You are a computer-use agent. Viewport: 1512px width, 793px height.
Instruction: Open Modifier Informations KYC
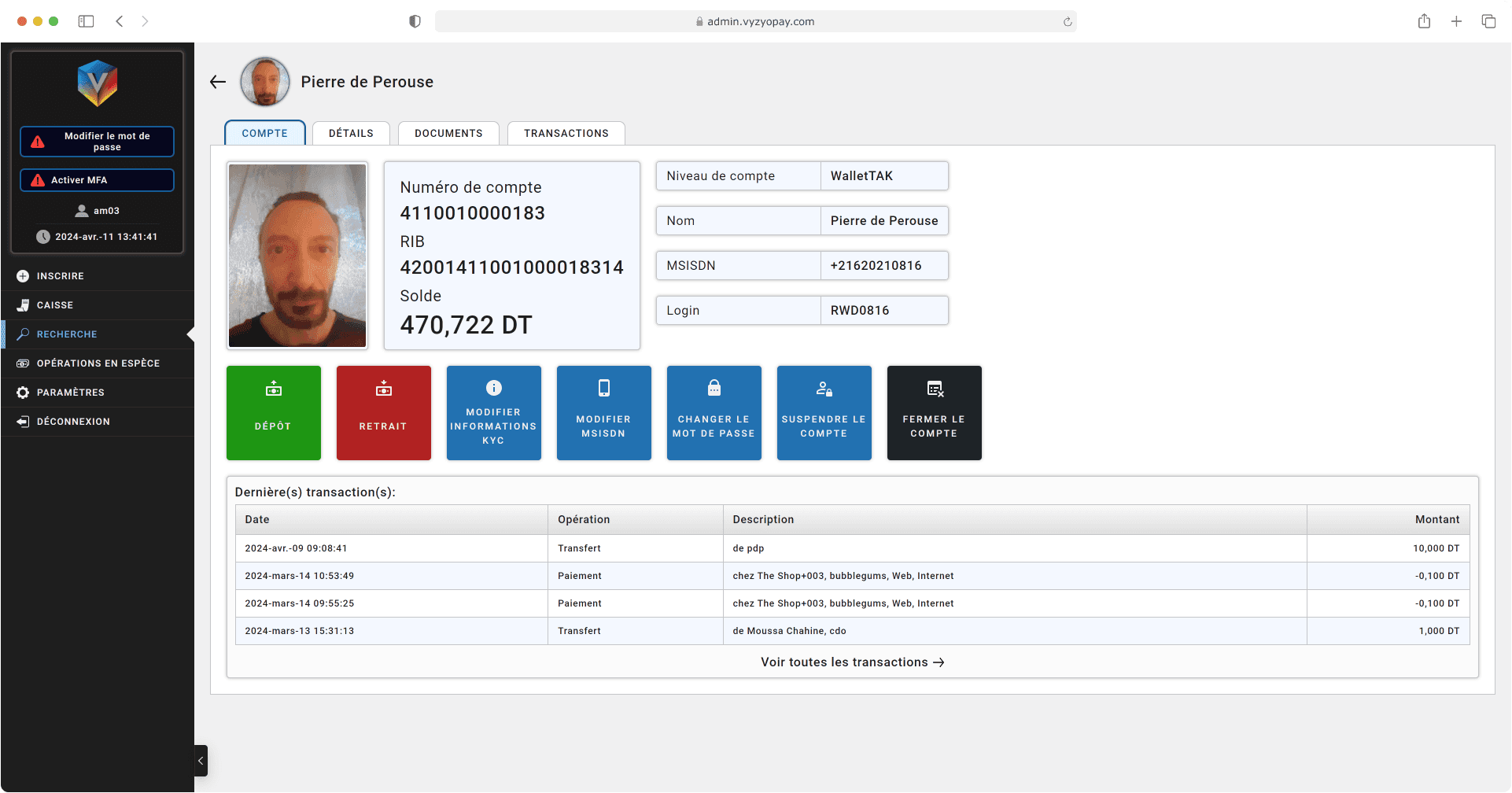click(x=493, y=412)
